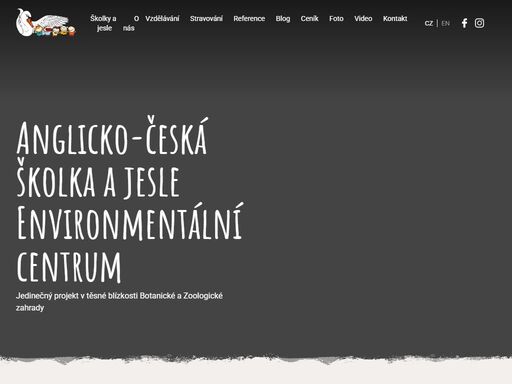Click the 'Jedinečný projekt v těsné blízkosti' subtitle
Viewport: 512px width, 384px height.
tap(119, 302)
